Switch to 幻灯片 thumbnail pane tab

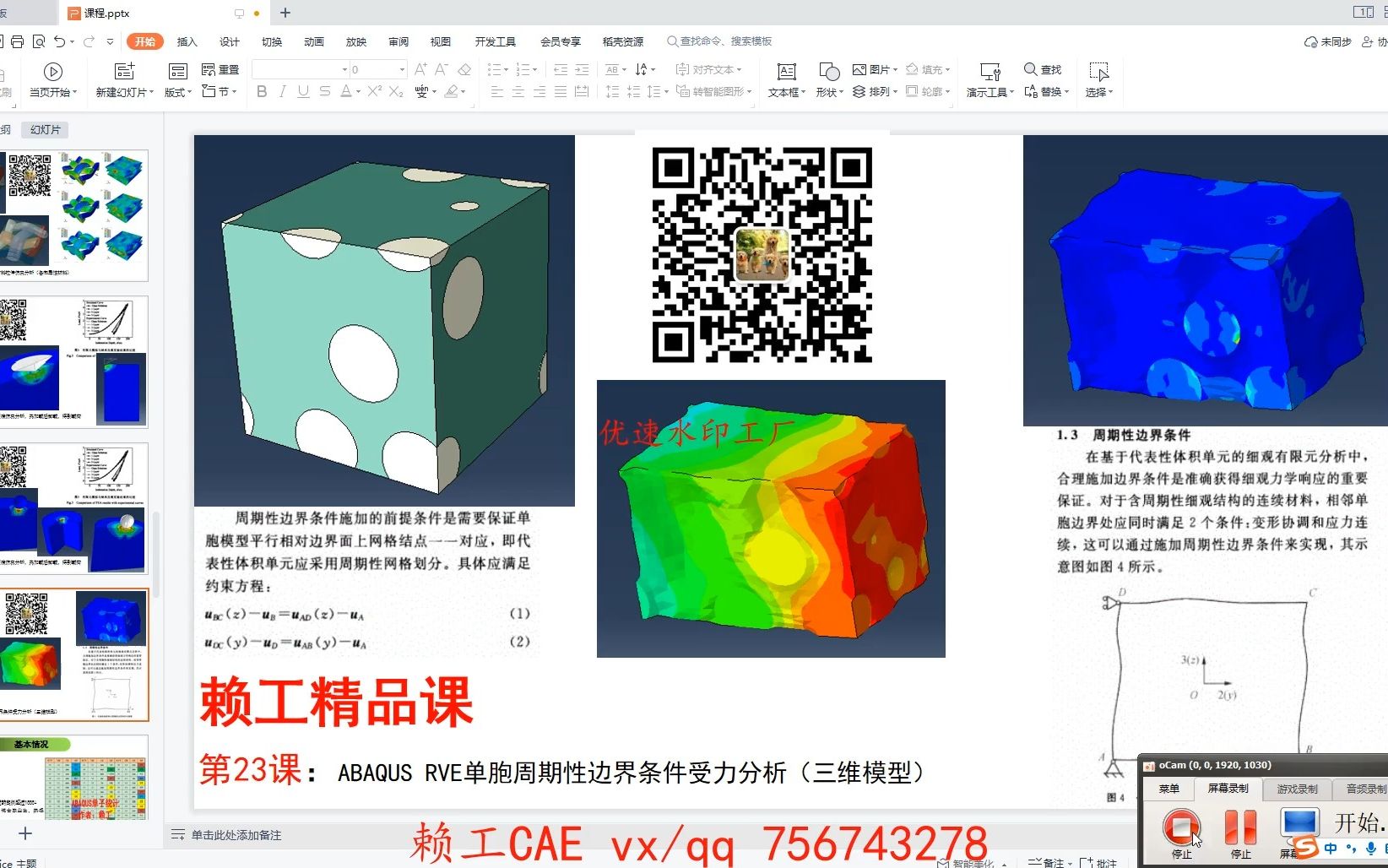46,129
